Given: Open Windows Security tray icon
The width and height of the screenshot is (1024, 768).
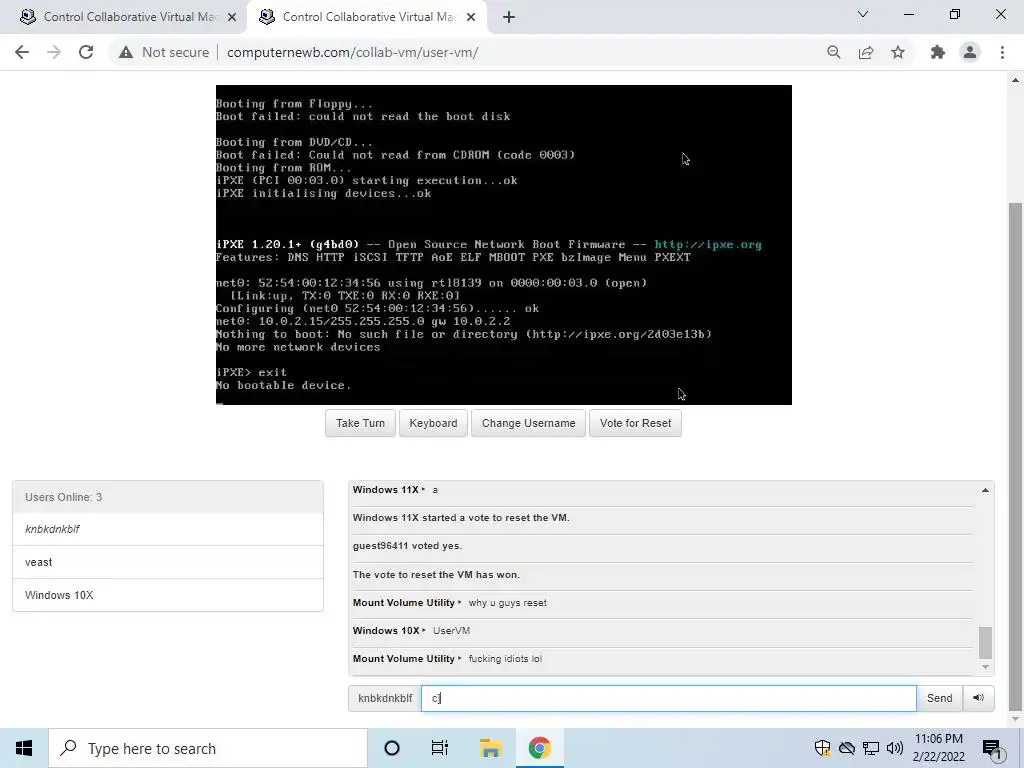Looking at the screenshot, I should coord(822,748).
